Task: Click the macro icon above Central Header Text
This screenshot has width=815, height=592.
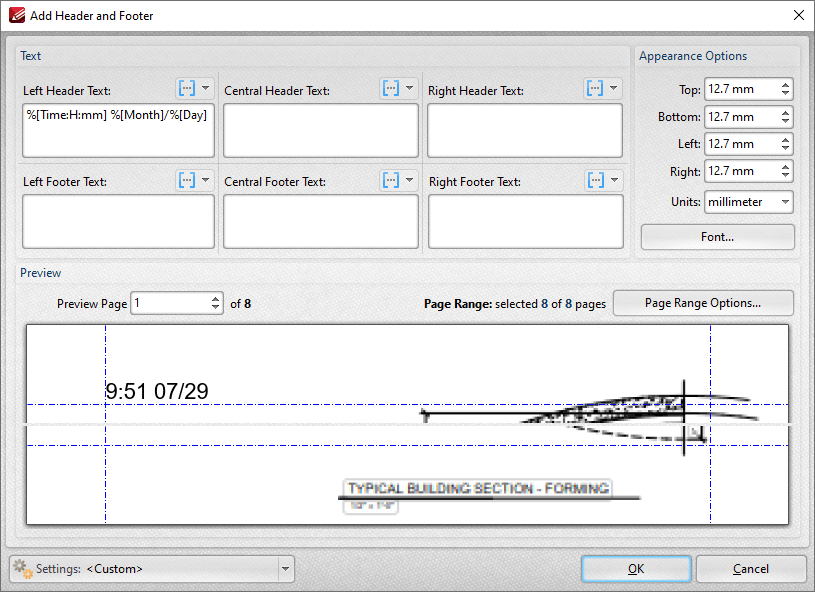Action: [391, 88]
